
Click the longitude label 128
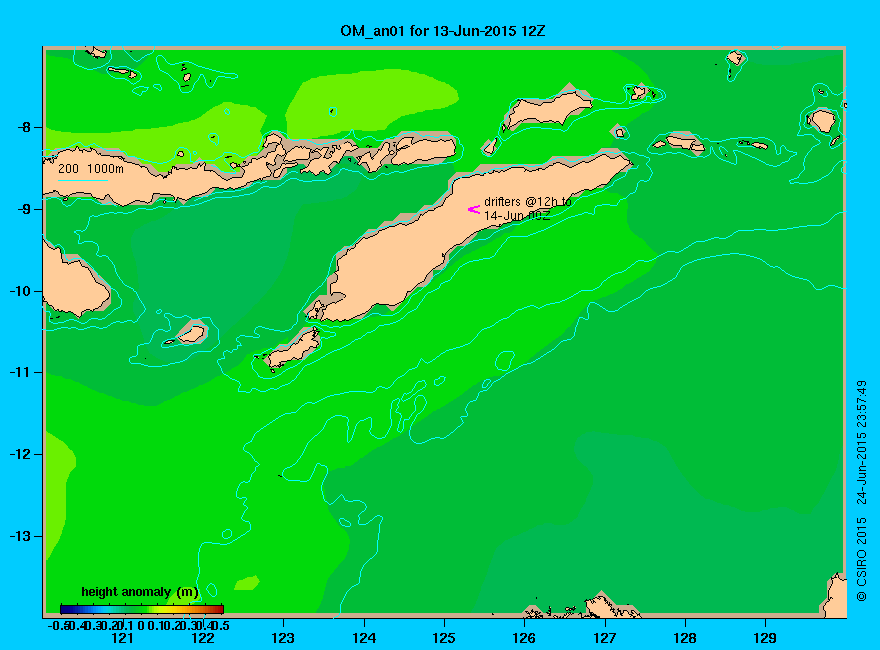(685, 638)
